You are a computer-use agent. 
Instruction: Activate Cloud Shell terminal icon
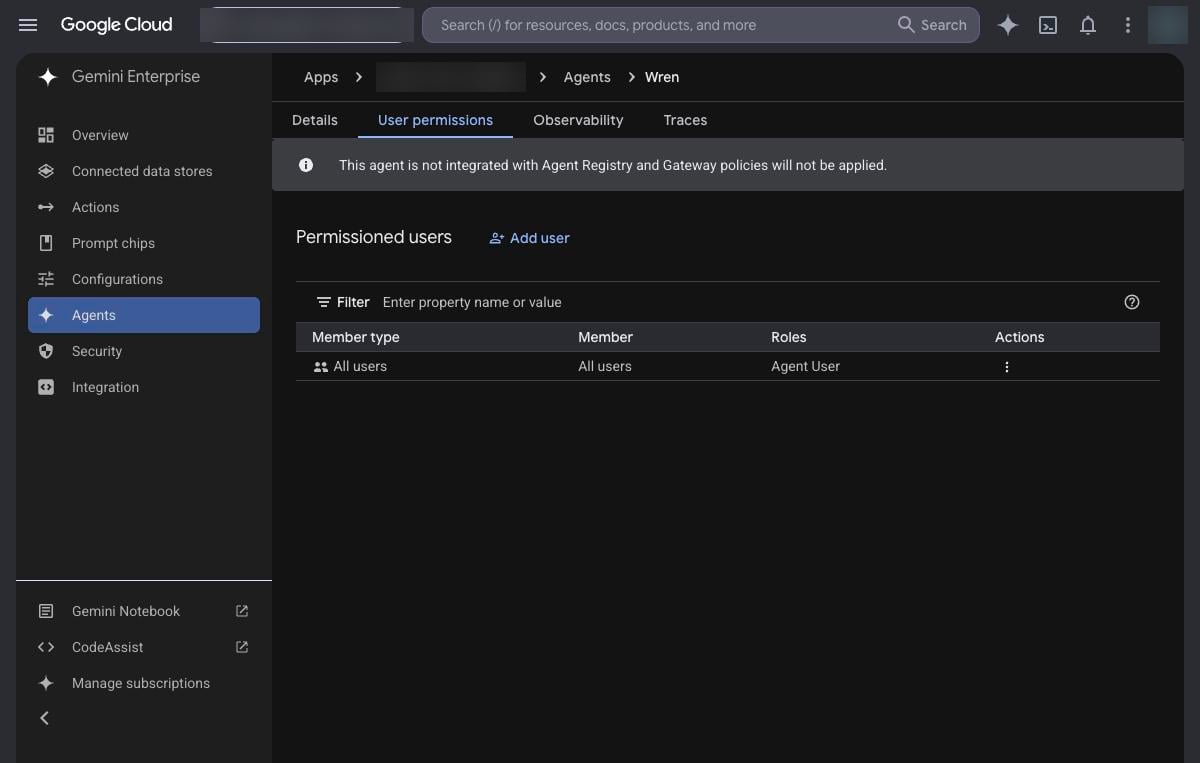click(1048, 25)
